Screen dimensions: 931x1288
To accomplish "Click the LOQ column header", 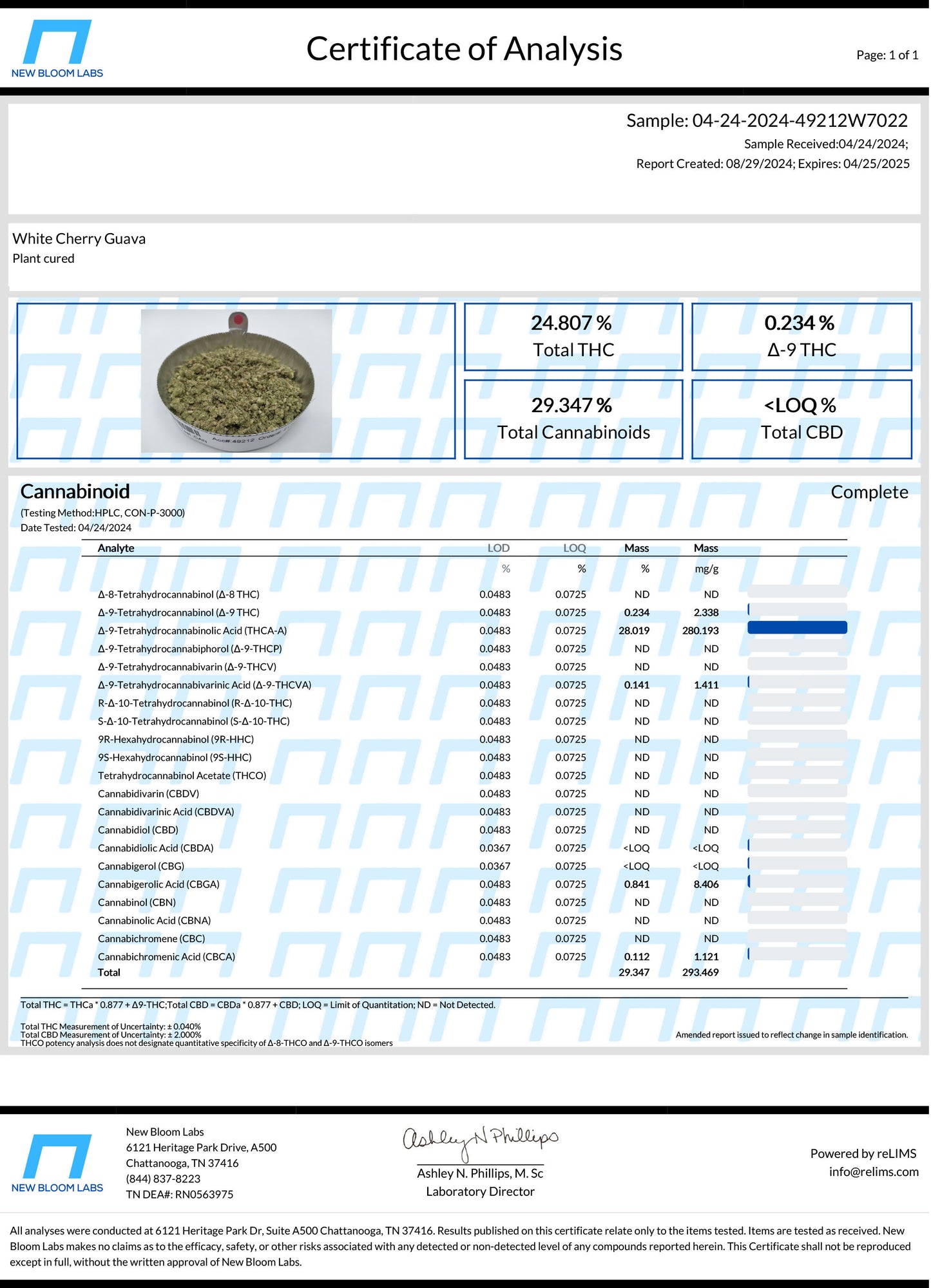I will [x=575, y=548].
